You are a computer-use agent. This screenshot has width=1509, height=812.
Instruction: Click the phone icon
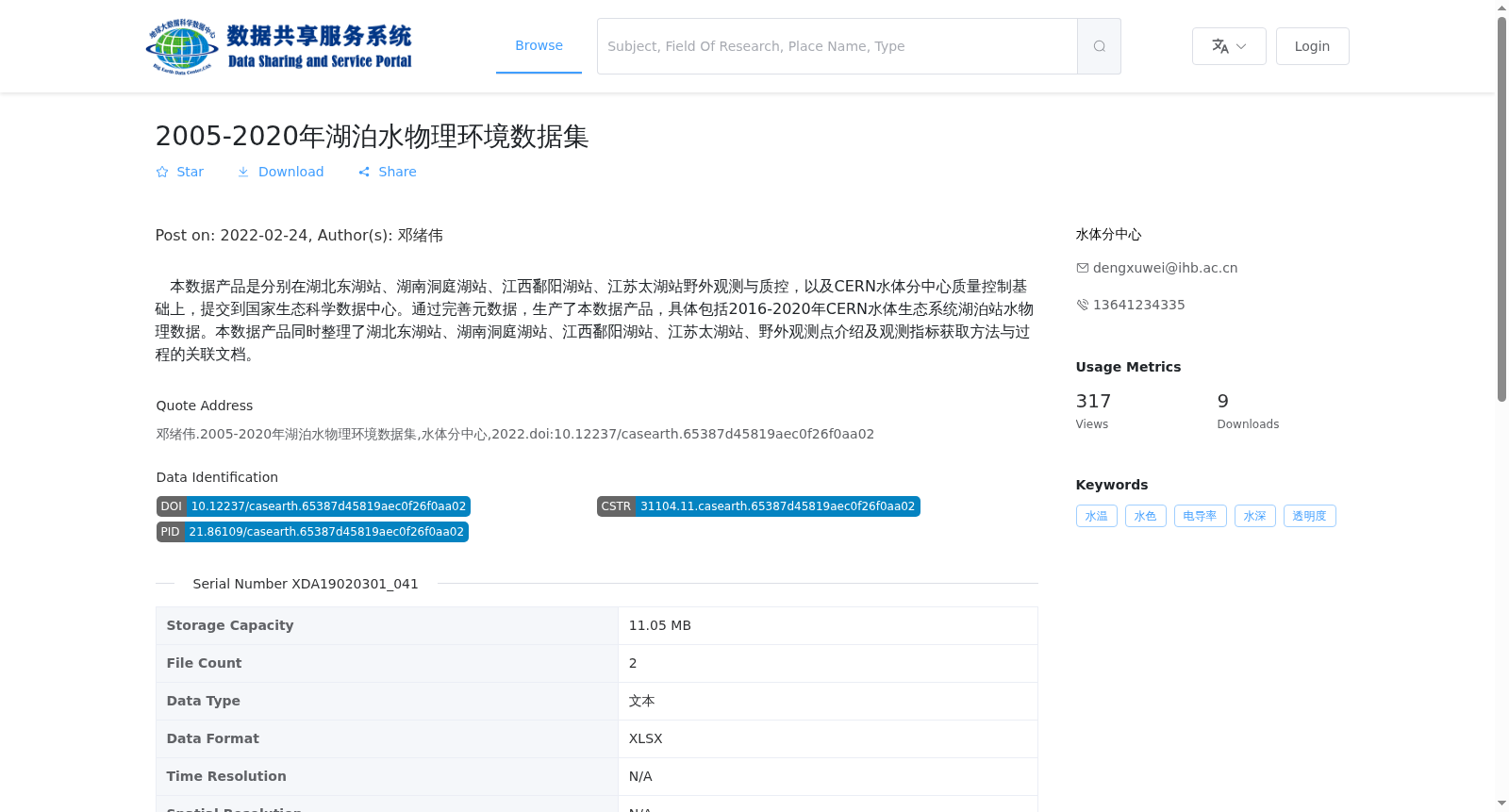coord(1083,305)
